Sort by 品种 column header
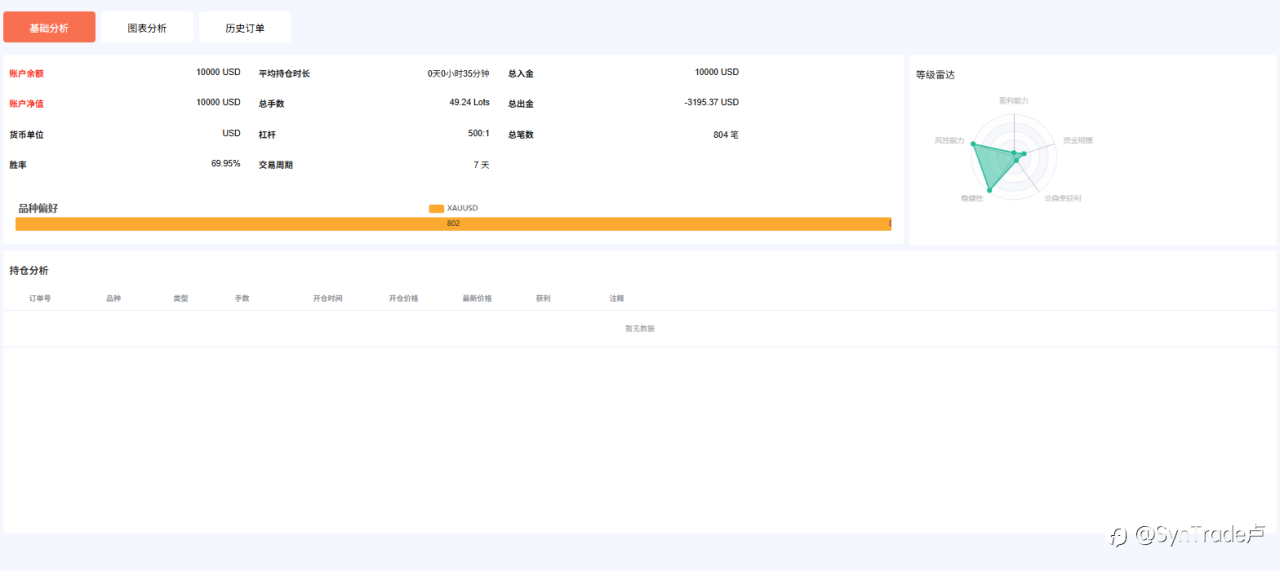This screenshot has width=1280, height=571. click(113, 298)
